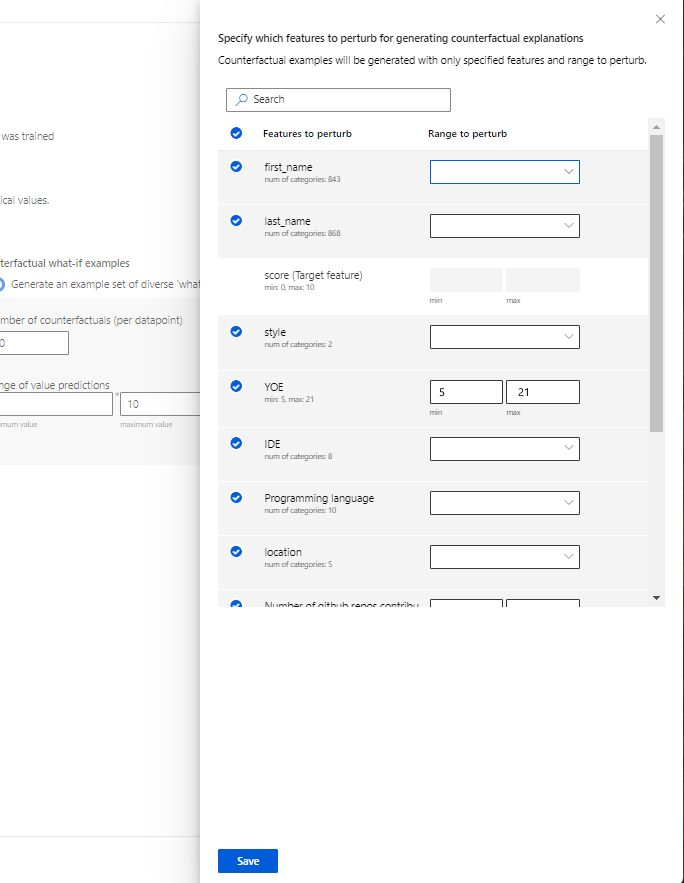Click the 'score (Target feature)' label
The image size is (684, 883).
click(x=314, y=275)
